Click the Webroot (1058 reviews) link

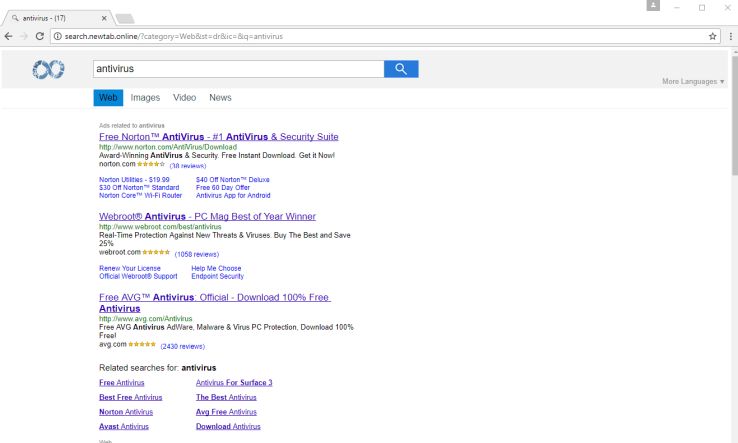(197, 254)
